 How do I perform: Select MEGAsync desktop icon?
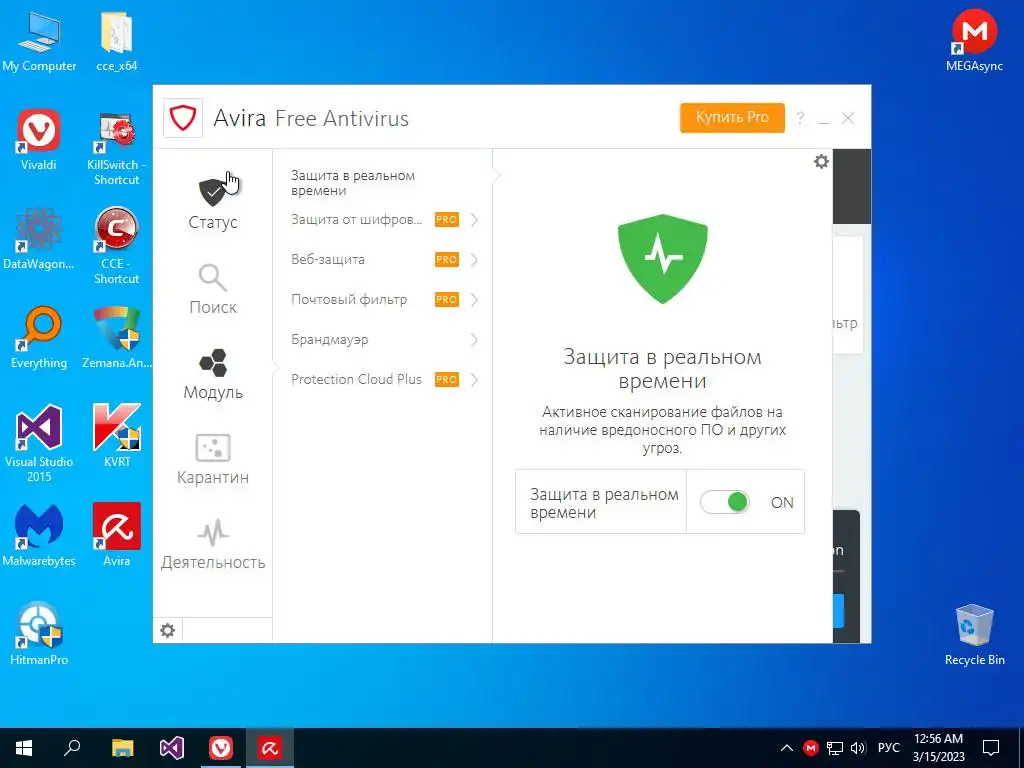pyautogui.click(x=974, y=40)
